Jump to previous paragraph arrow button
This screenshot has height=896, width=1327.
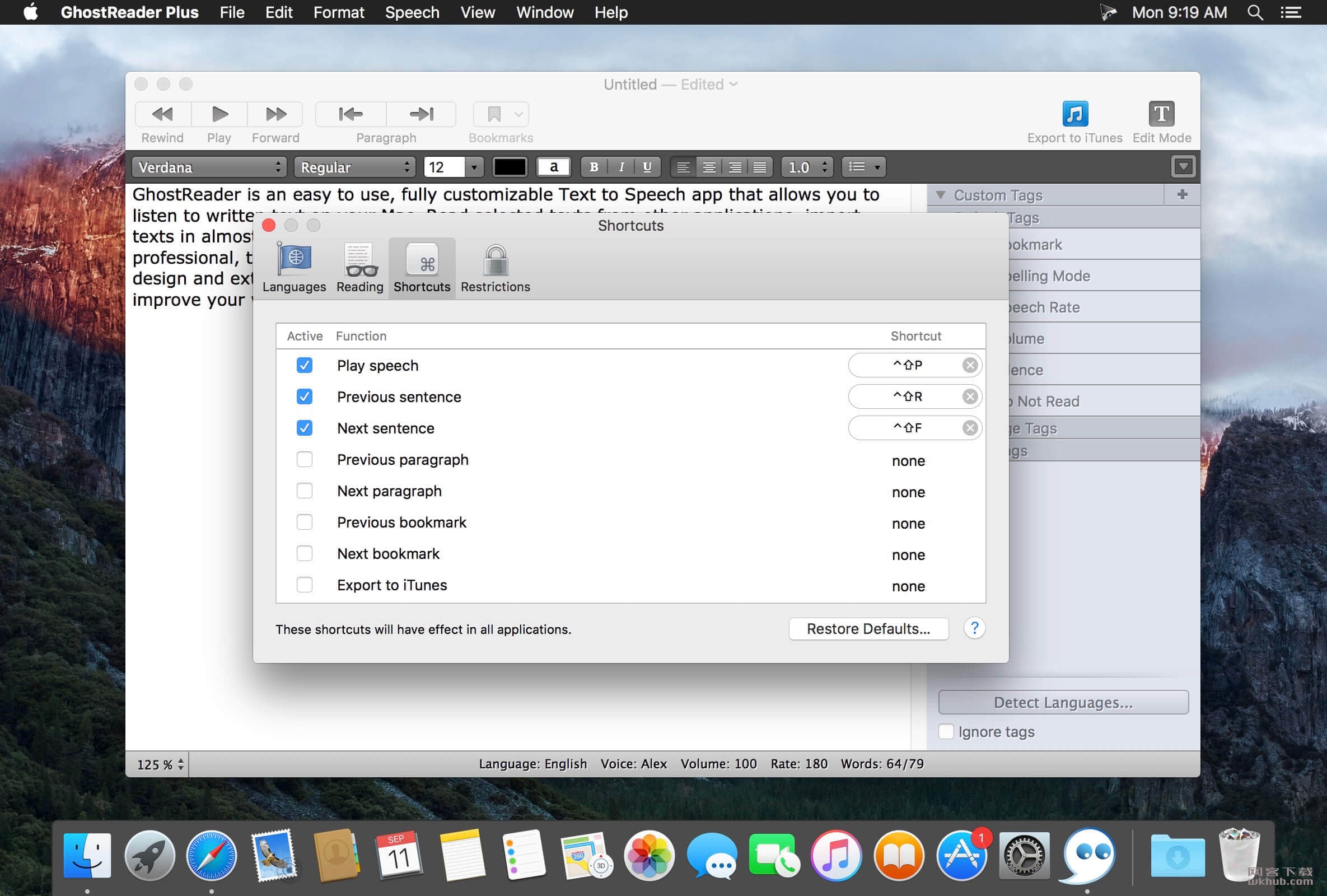pos(351,114)
